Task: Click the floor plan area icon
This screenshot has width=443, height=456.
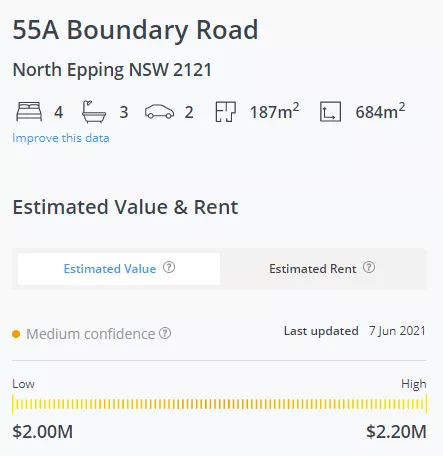Action: (226, 112)
